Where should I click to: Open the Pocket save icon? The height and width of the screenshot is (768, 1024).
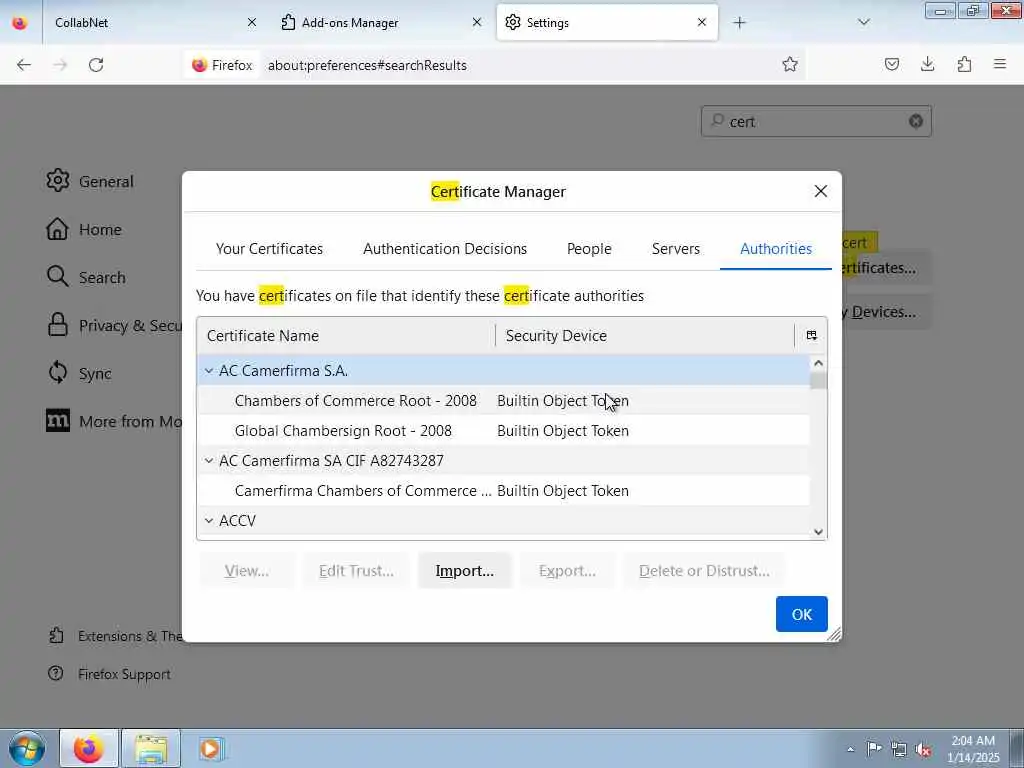pyautogui.click(x=891, y=64)
